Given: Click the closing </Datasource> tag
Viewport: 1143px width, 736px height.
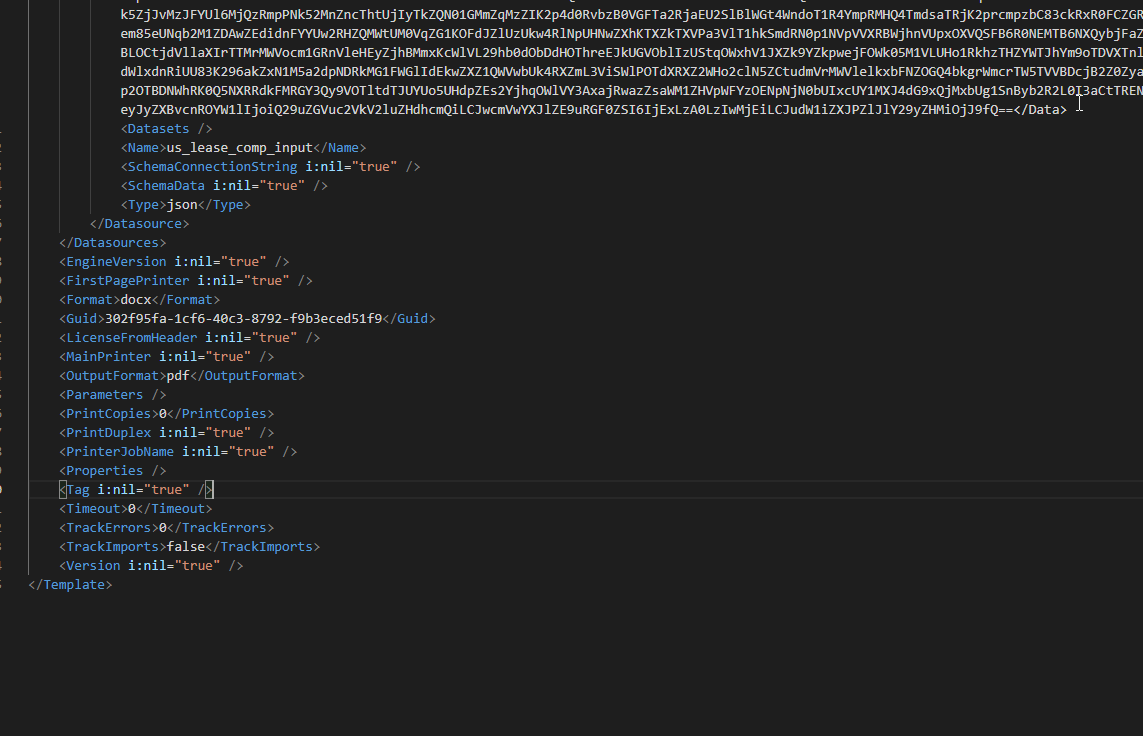Looking at the screenshot, I should 139,223.
